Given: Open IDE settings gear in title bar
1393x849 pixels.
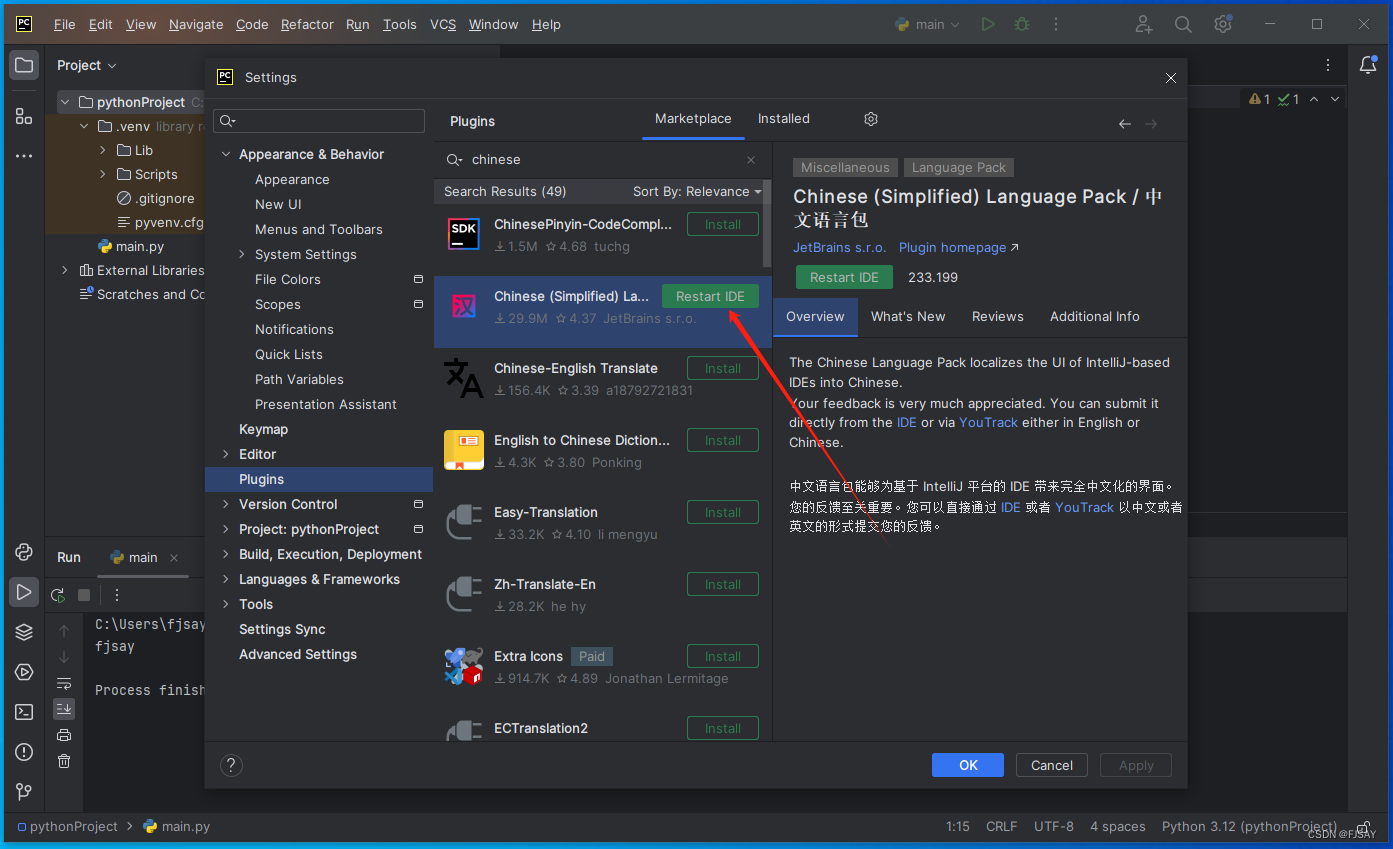Looking at the screenshot, I should (x=1222, y=24).
